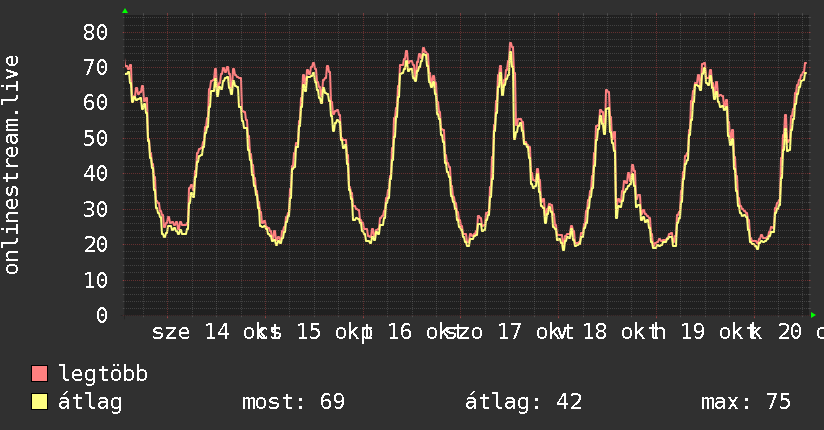Click the 'max: 75' value
824x430 pixels.
(746, 402)
